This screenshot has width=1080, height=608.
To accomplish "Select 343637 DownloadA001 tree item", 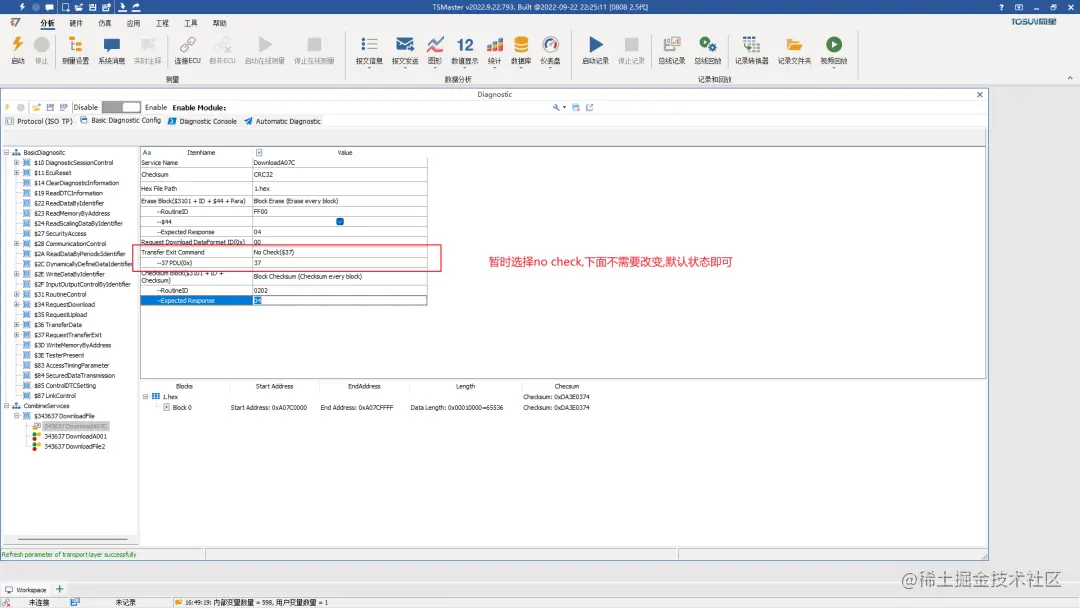I will (x=75, y=437).
